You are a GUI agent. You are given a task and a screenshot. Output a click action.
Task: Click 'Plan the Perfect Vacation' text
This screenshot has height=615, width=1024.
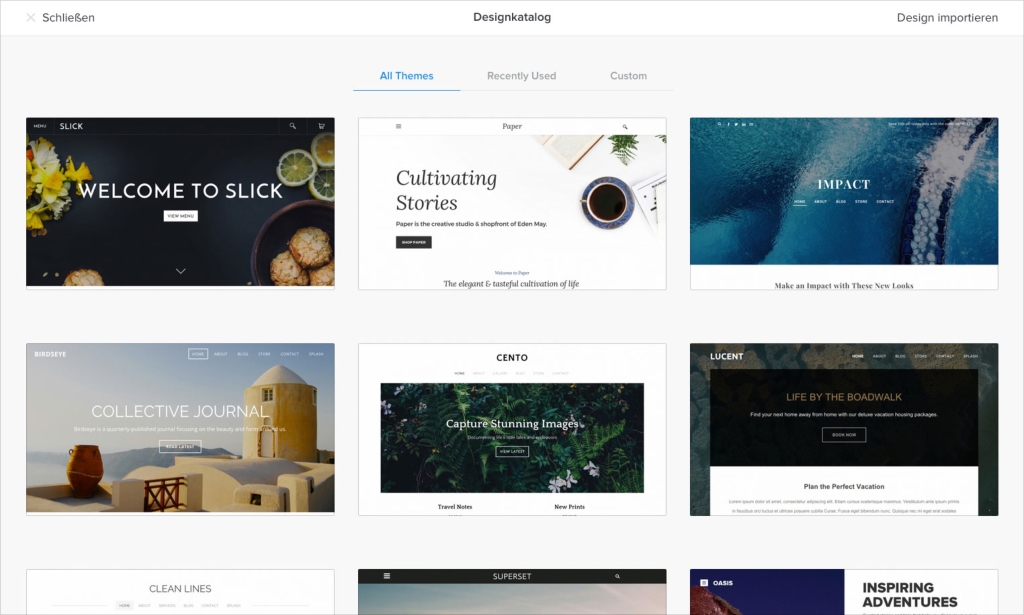[x=844, y=486]
